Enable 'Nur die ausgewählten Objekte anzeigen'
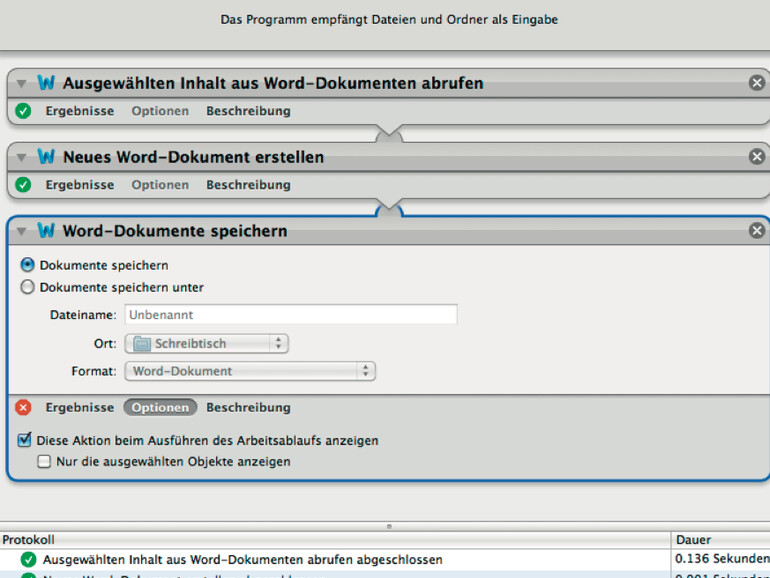This screenshot has height=578, width=770. point(44,462)
